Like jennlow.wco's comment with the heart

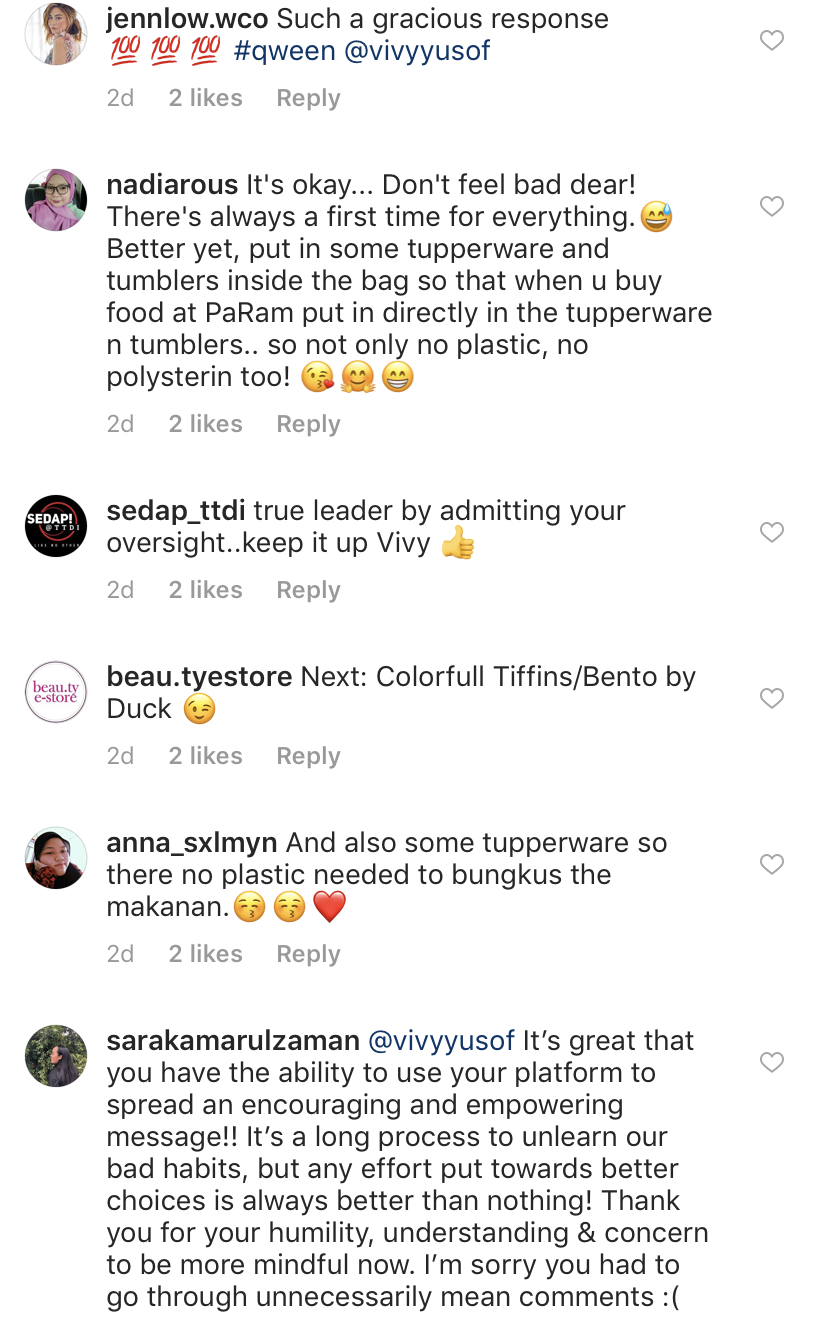coord(771,41)
